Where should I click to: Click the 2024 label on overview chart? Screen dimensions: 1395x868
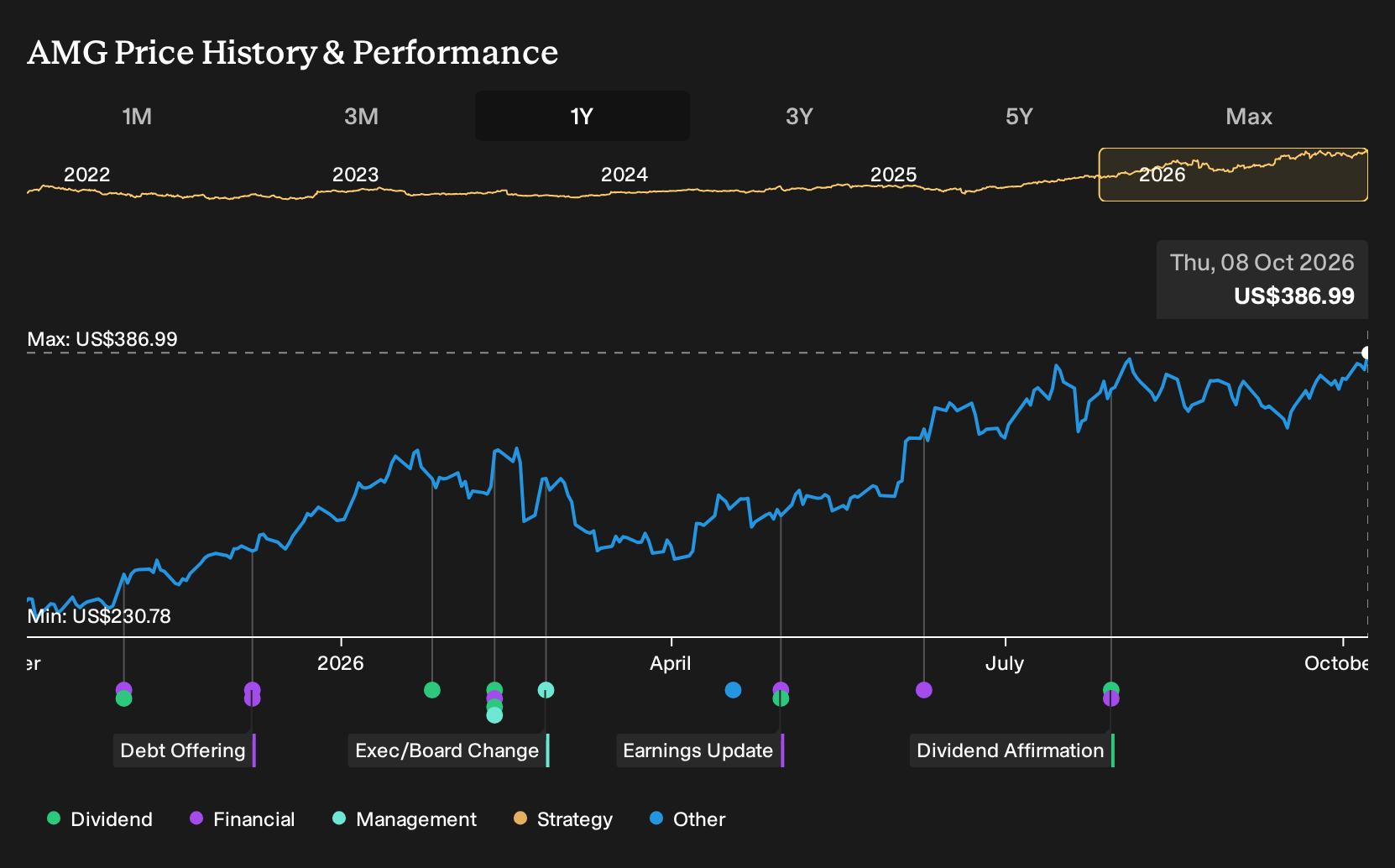624,175
